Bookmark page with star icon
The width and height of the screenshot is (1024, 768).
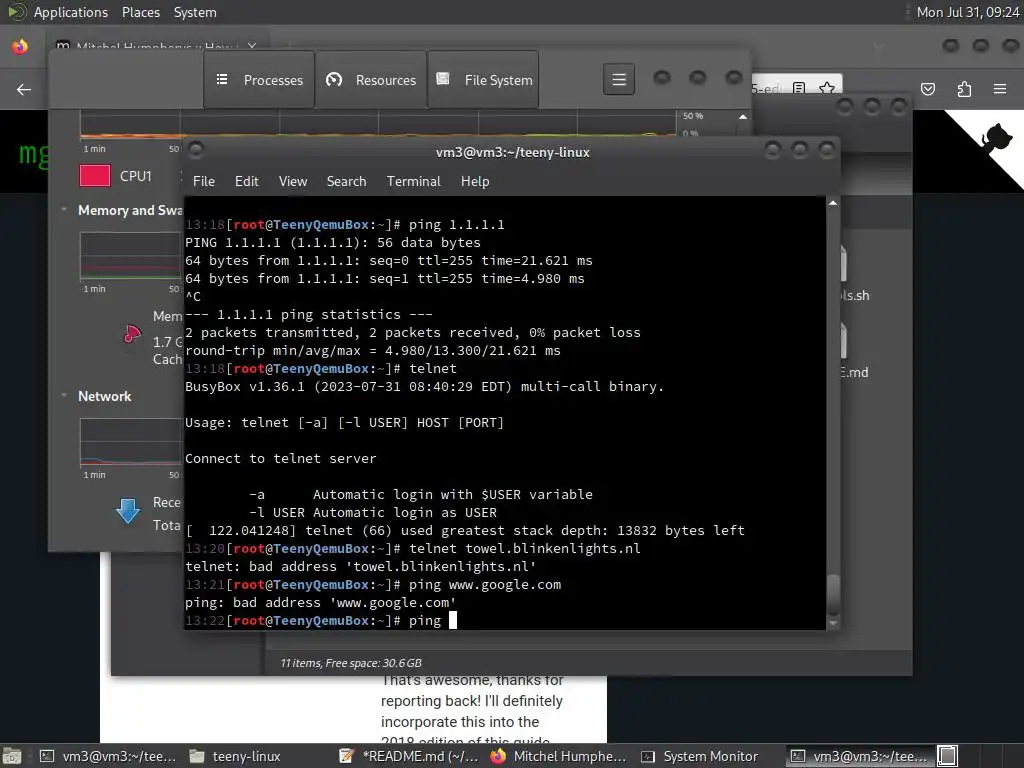pos(827,88)
